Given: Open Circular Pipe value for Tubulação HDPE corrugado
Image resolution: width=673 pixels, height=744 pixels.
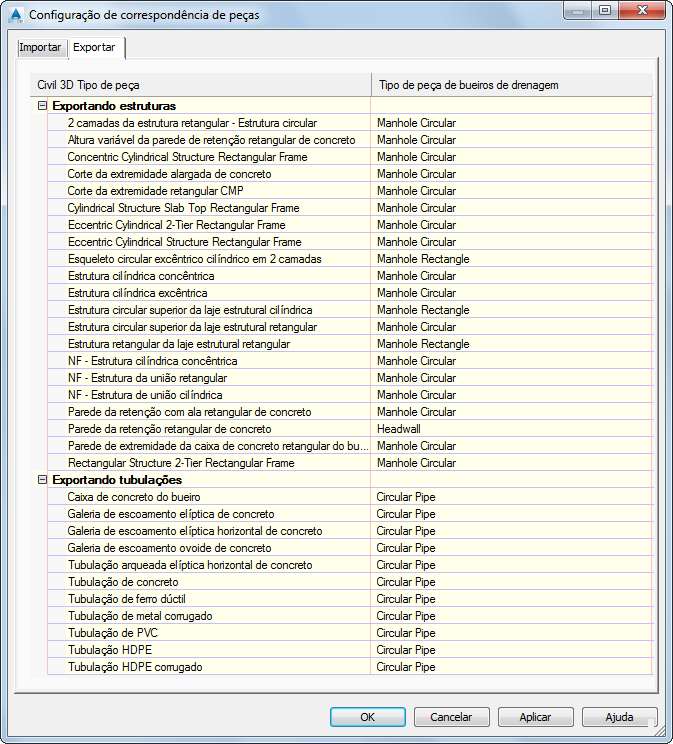Looking at the screenshot, I should 512,667.
